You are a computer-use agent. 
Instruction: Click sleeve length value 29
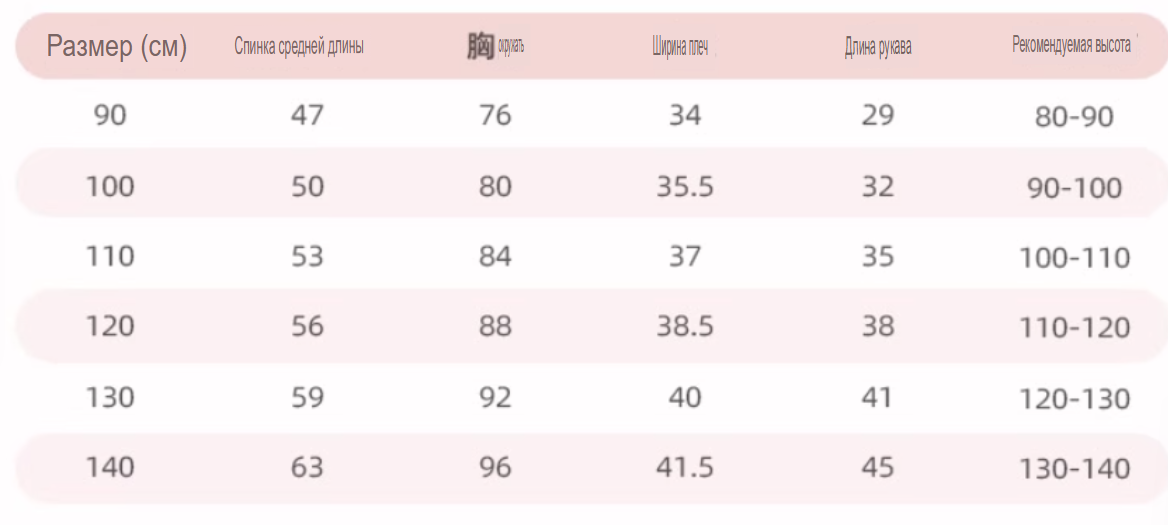877,115
